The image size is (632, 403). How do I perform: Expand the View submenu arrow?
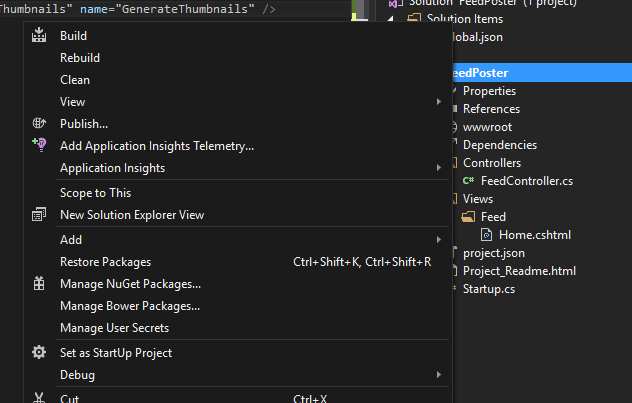tap(438, 102)
